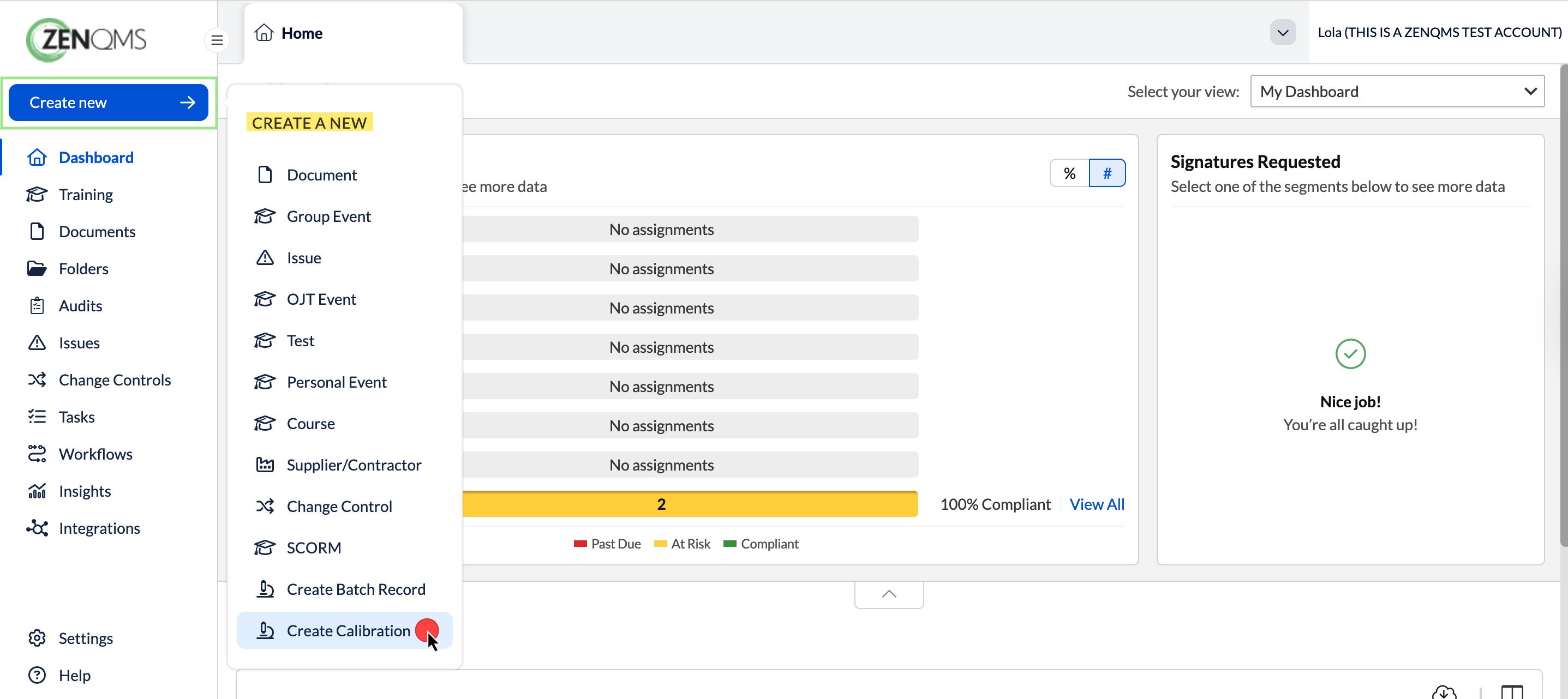Image resolution: width=1568 pixels, height=699 pixels.
Task: Click the page vertical scrollbar
Action: [x=1564, y=304]
